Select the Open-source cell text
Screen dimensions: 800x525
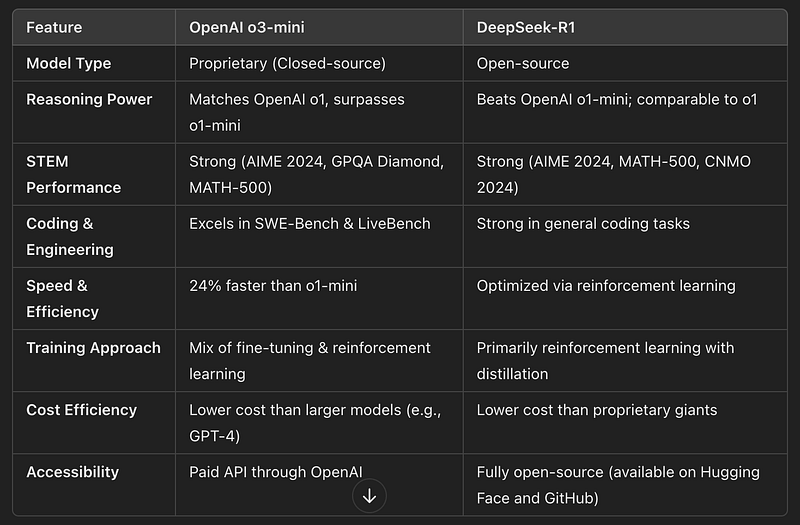coord(522,63)
